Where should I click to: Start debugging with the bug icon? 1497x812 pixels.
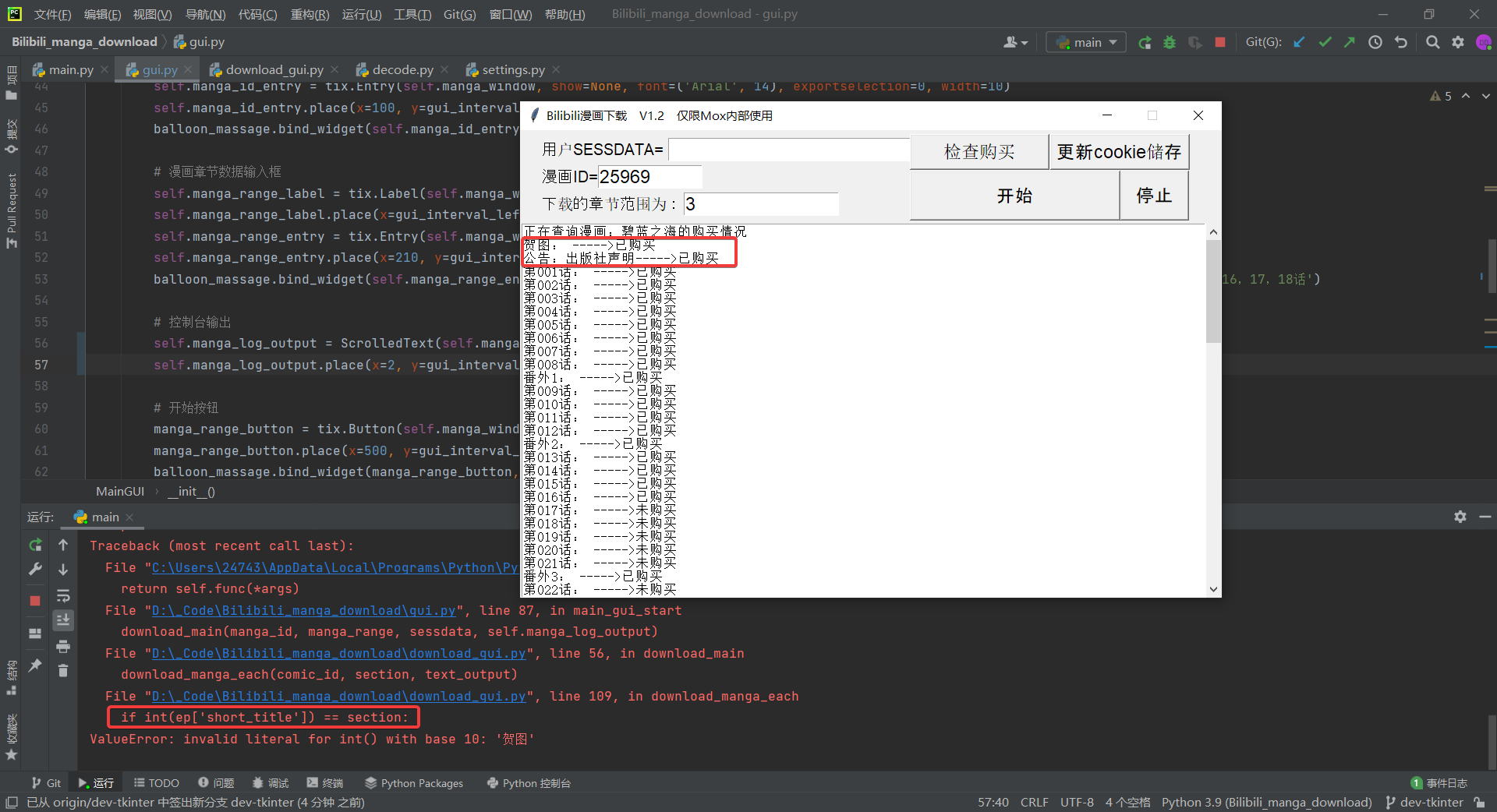[x=1170, y=42]
